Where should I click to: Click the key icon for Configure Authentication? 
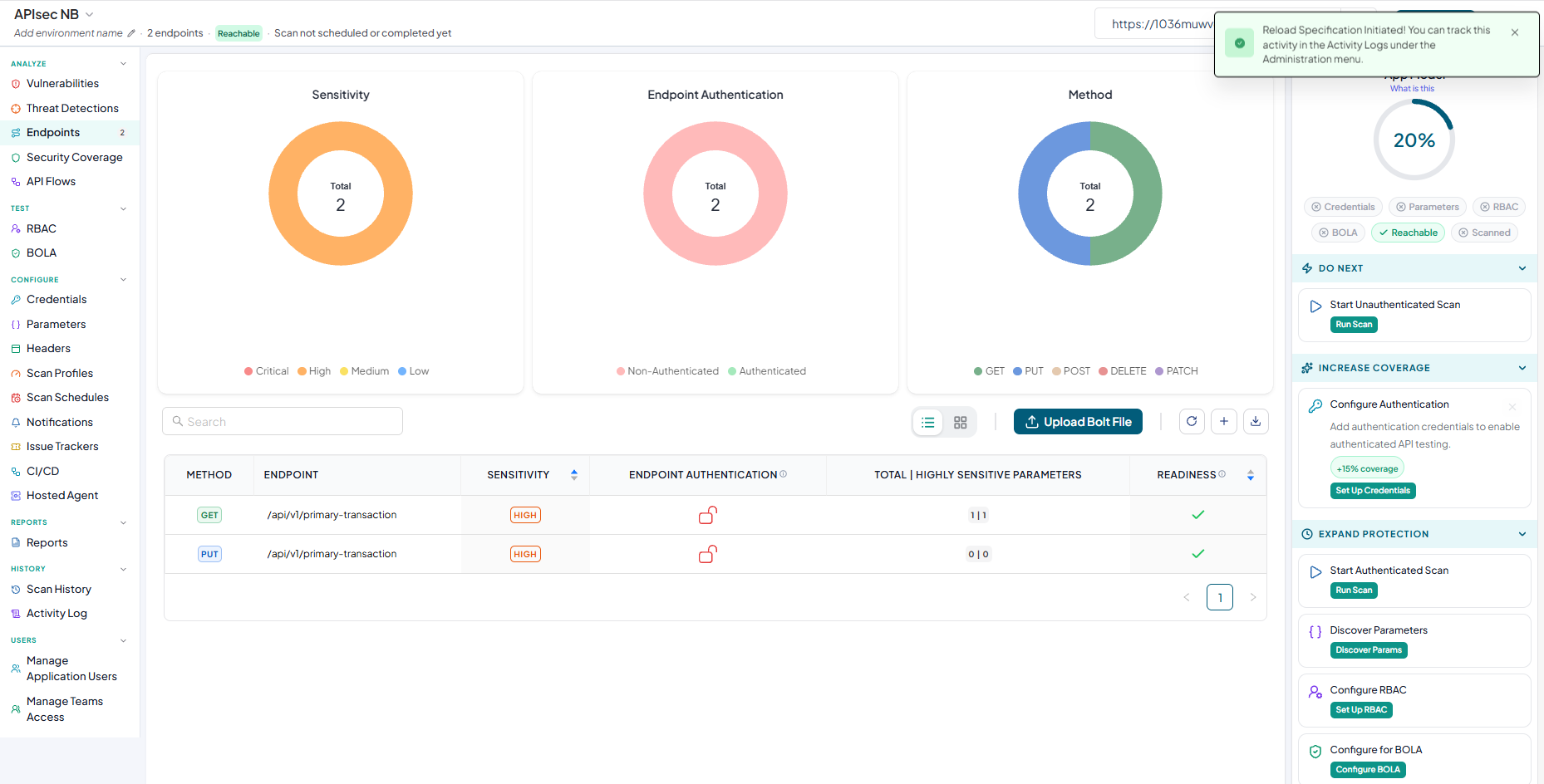1315,406
